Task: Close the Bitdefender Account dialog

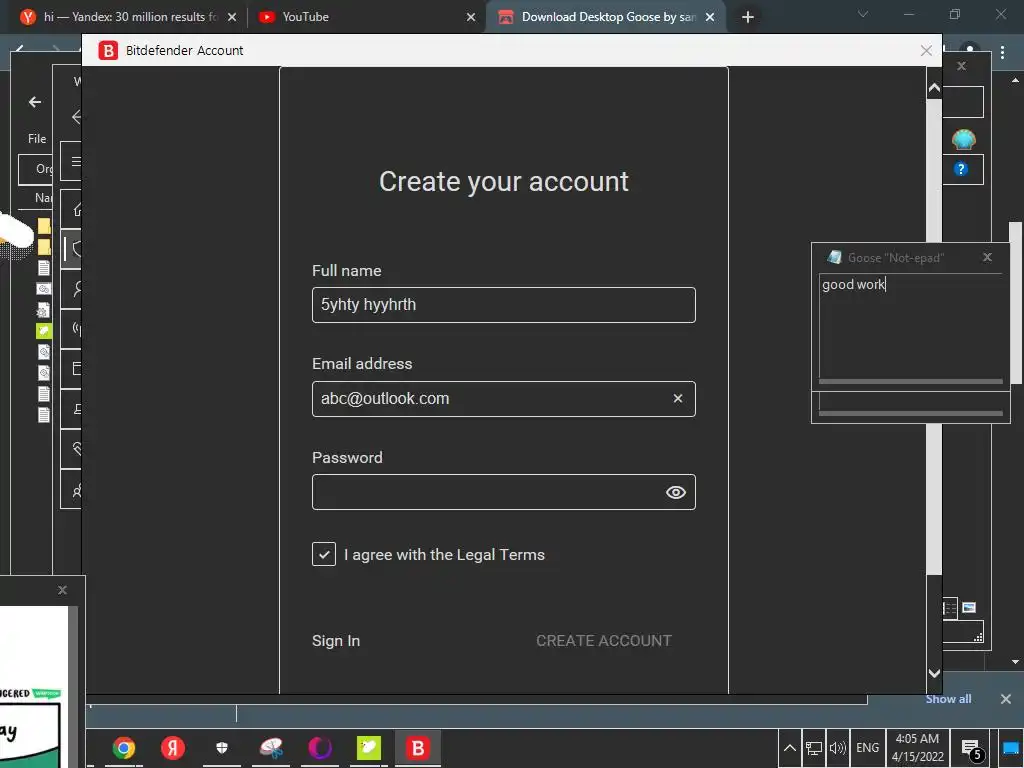Action: [925, 50]
